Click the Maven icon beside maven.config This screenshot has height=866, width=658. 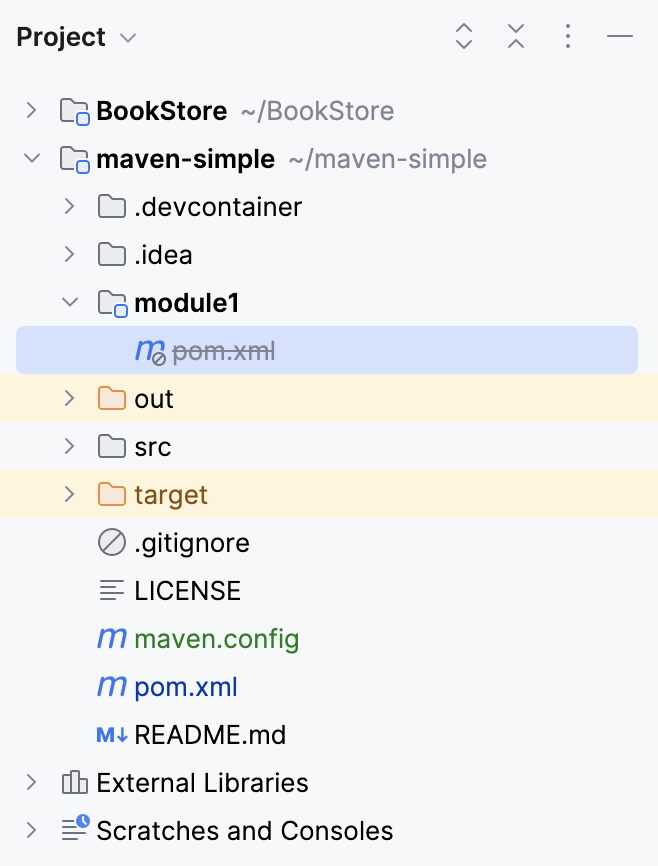(111, 638)
